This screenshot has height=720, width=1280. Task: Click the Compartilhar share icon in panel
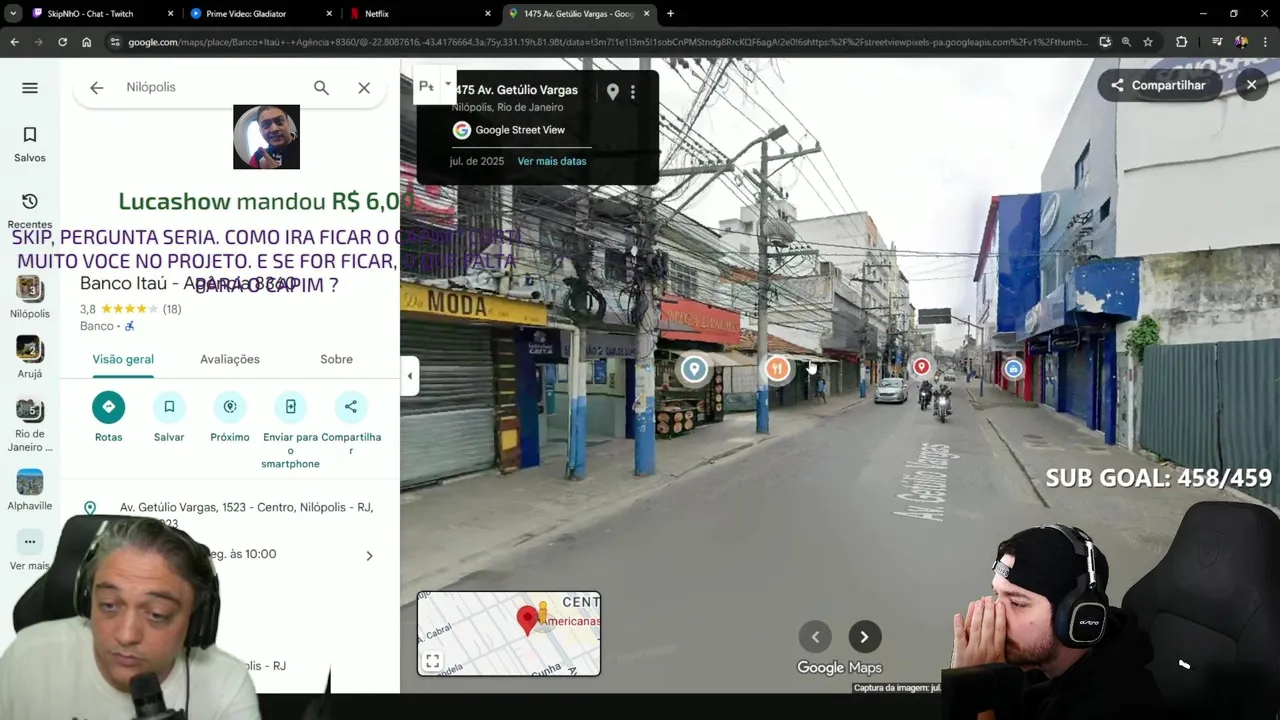[351, 407]
